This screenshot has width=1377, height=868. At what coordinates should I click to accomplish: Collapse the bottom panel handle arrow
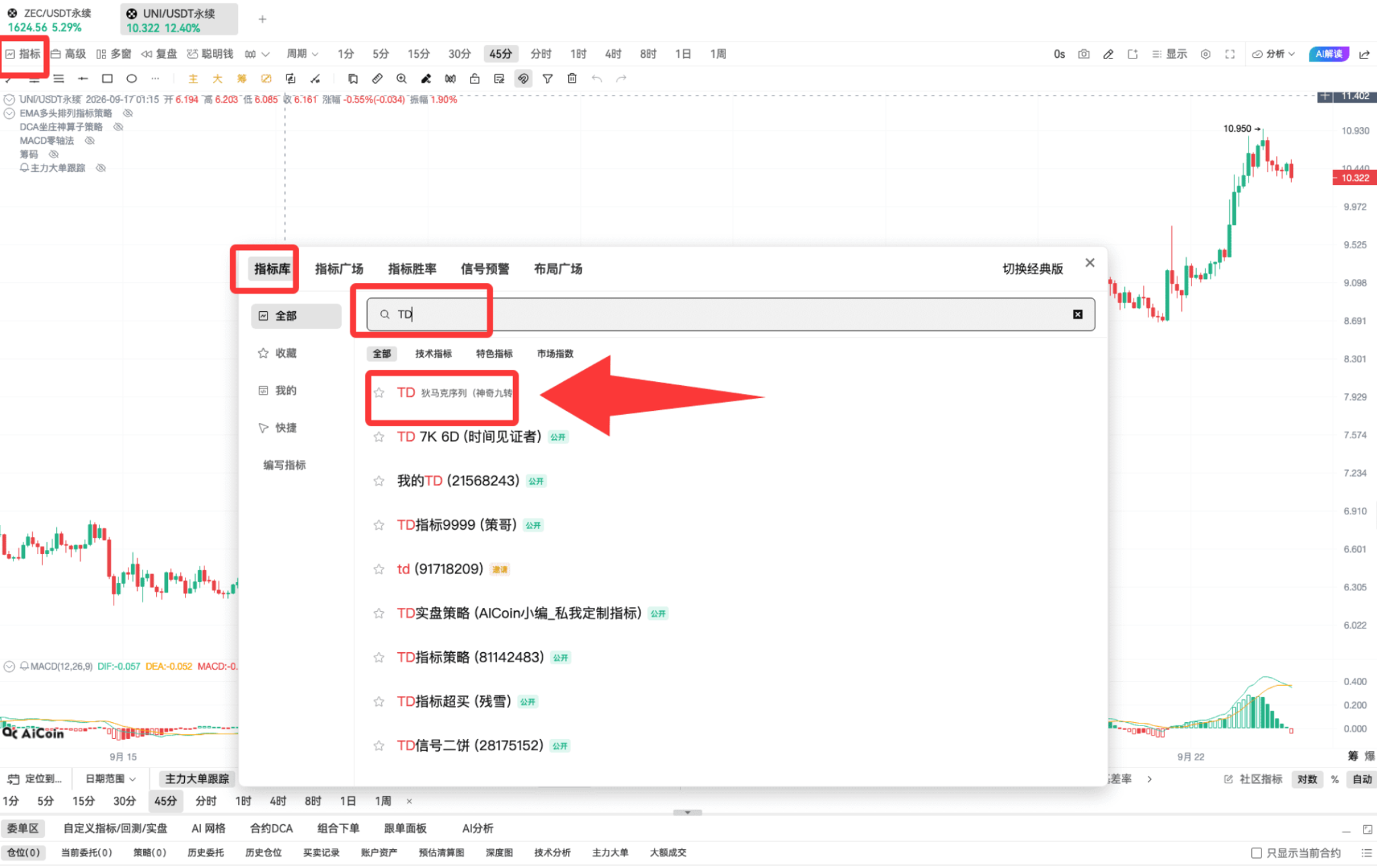click(x=687, y=812)
